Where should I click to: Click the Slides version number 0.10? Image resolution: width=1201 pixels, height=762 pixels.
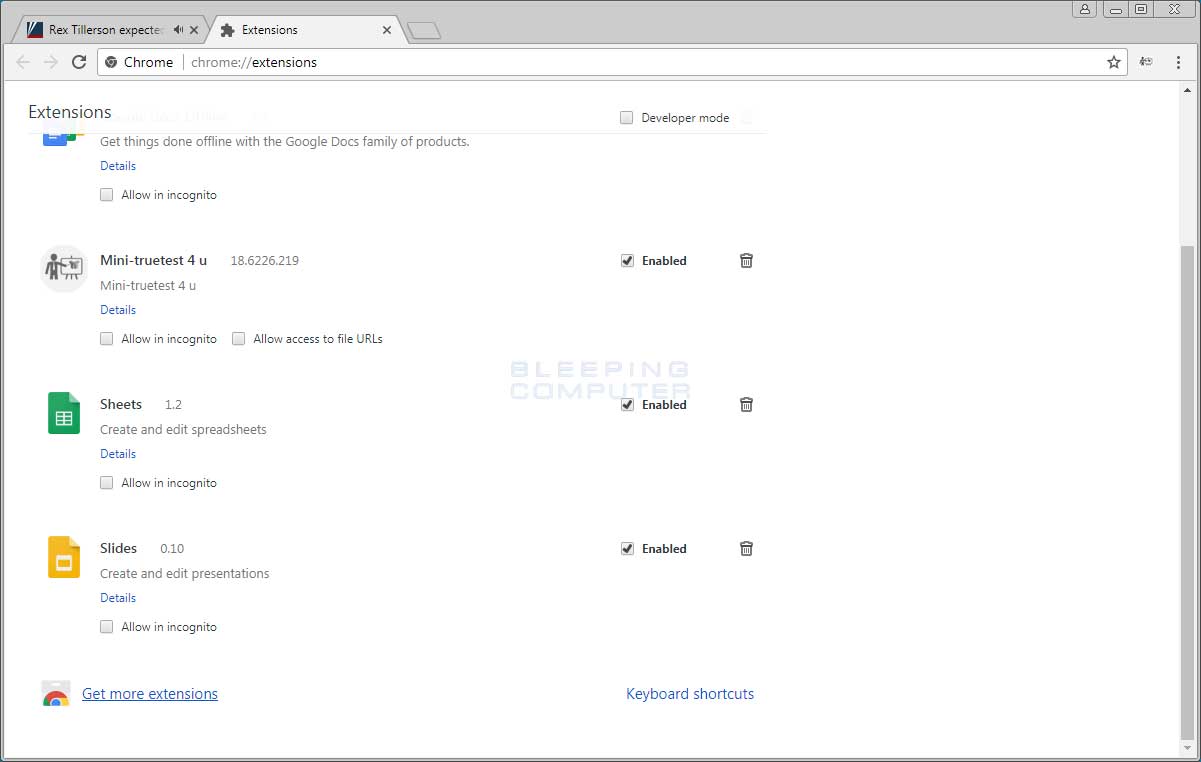[x=172, y=549]
